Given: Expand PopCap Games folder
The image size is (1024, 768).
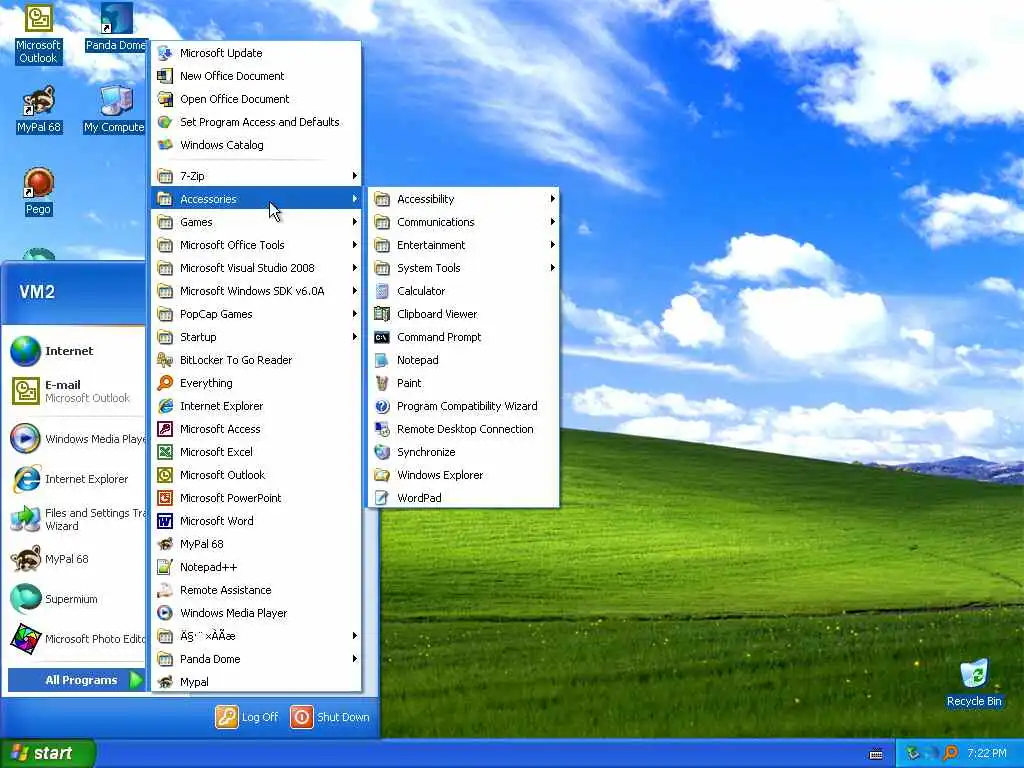Looking at the screenshot, I should pyautogui.click(x=256, y=314).
